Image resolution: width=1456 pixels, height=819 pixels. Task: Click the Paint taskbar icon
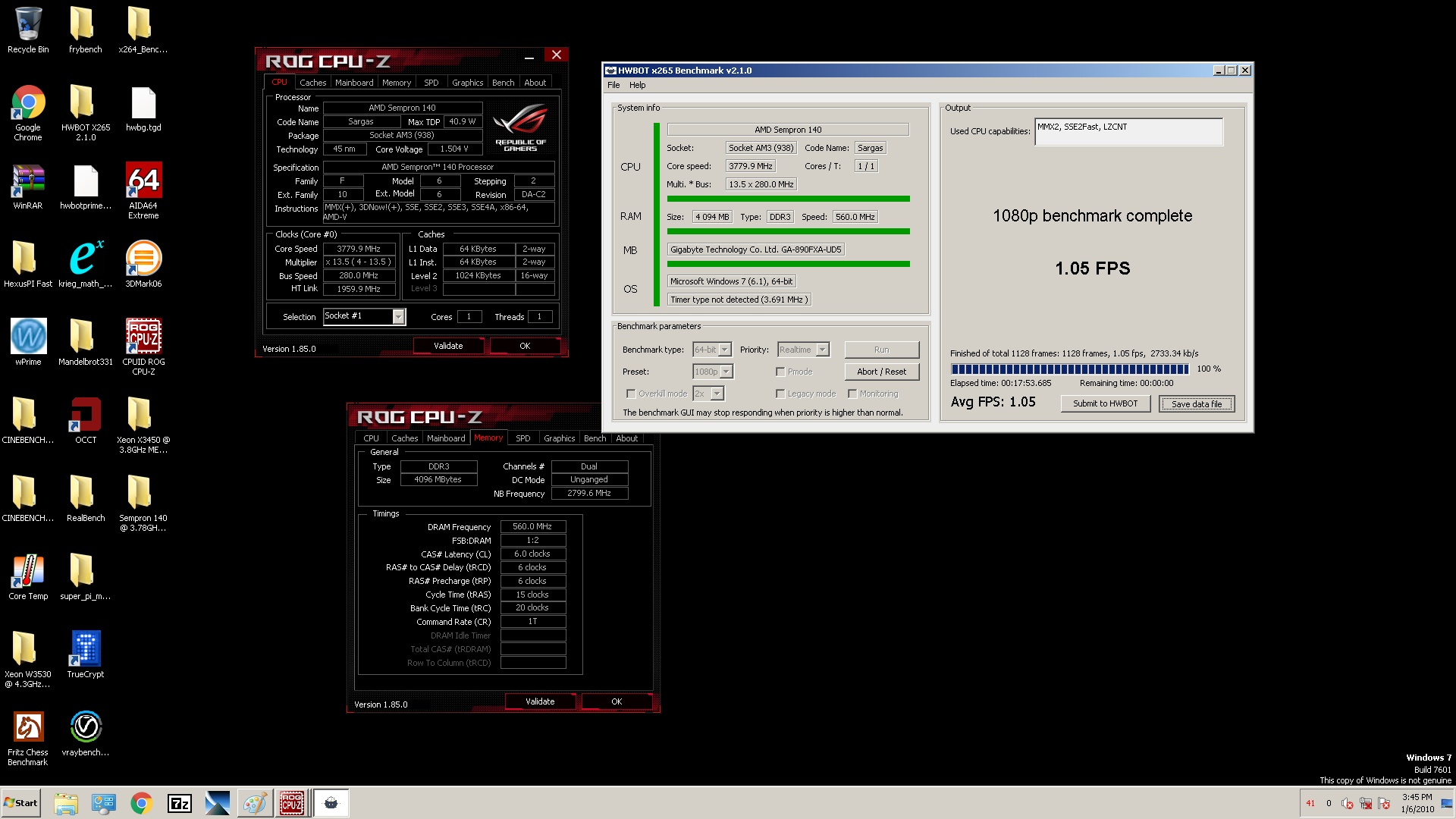254,803
